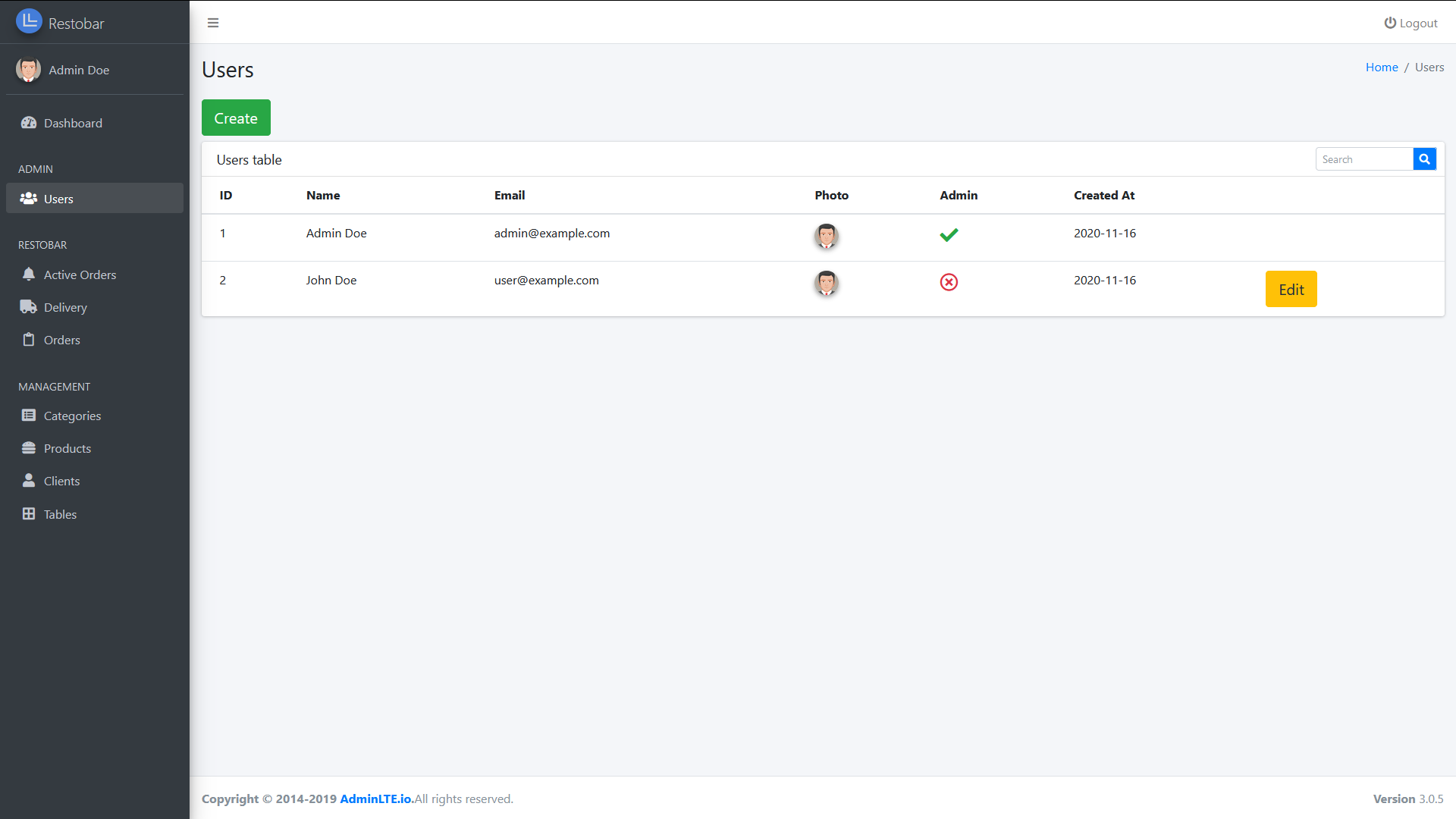The image size is (1456, 819).
Task: Open Clients in the sidebar
Action: pyautogui.click(x=61, y=481)
